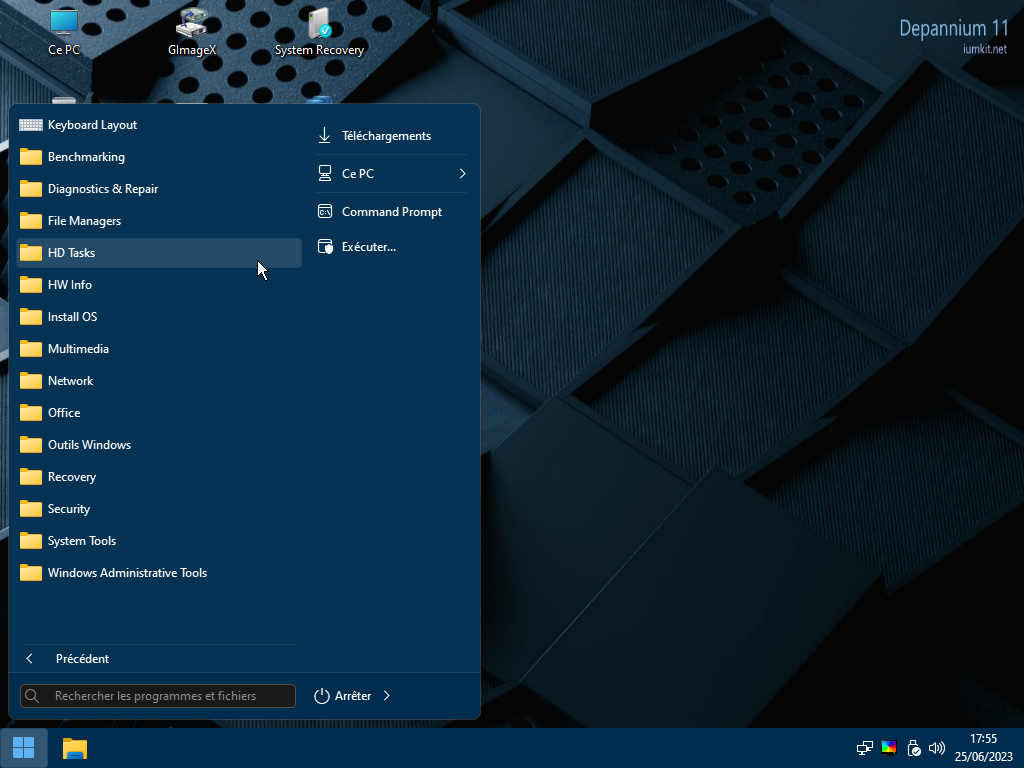Screen dimensions: 1024x768
Task: Click the File Managers folder icon
Action: pyautogui.click(x=31, y=221)
